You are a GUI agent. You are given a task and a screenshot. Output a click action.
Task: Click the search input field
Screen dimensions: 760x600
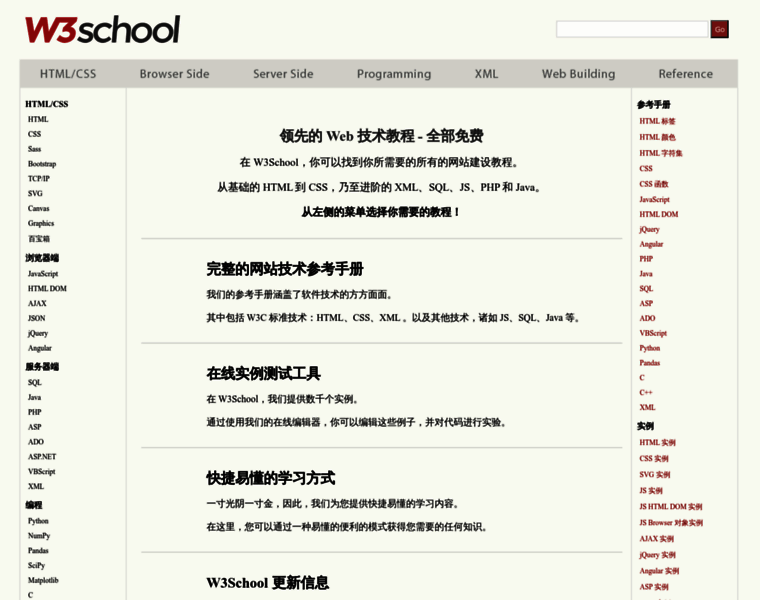[632, 29]
